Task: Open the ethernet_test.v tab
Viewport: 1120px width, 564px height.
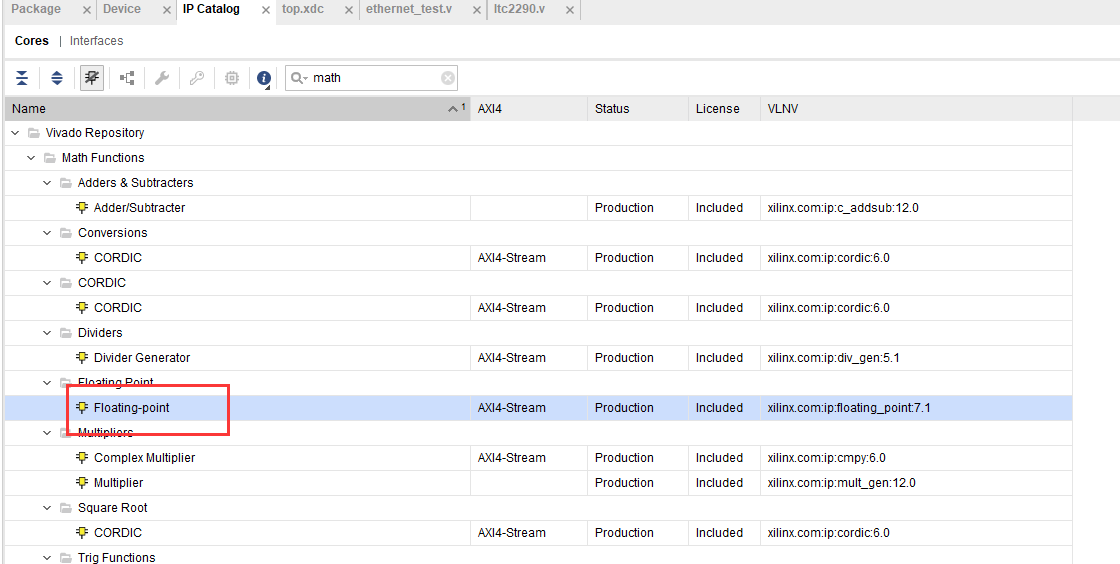Action: click(x=409, y=9)
